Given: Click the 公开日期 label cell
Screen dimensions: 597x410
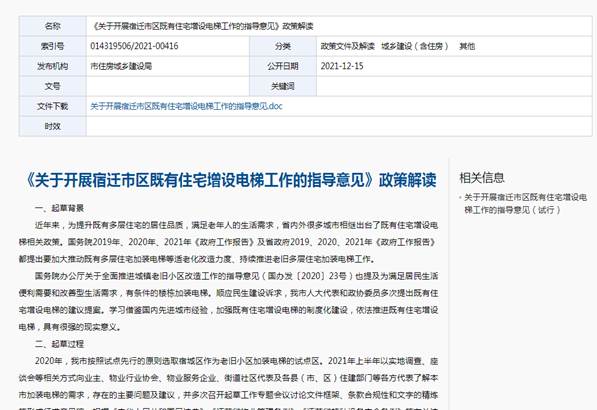Looking at the screenshot, I should [x=283, y=66].
